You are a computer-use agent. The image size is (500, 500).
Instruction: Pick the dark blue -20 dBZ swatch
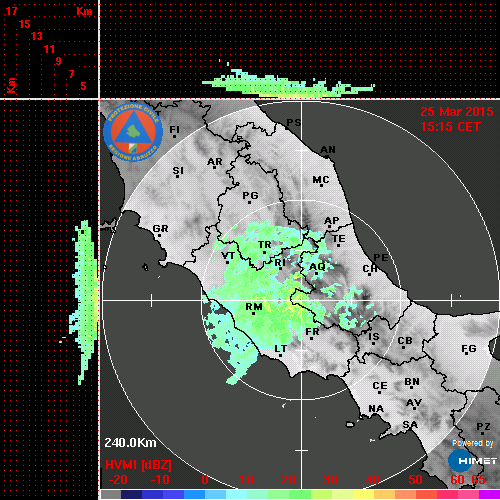pyautogui.click(x=132, y=494)
